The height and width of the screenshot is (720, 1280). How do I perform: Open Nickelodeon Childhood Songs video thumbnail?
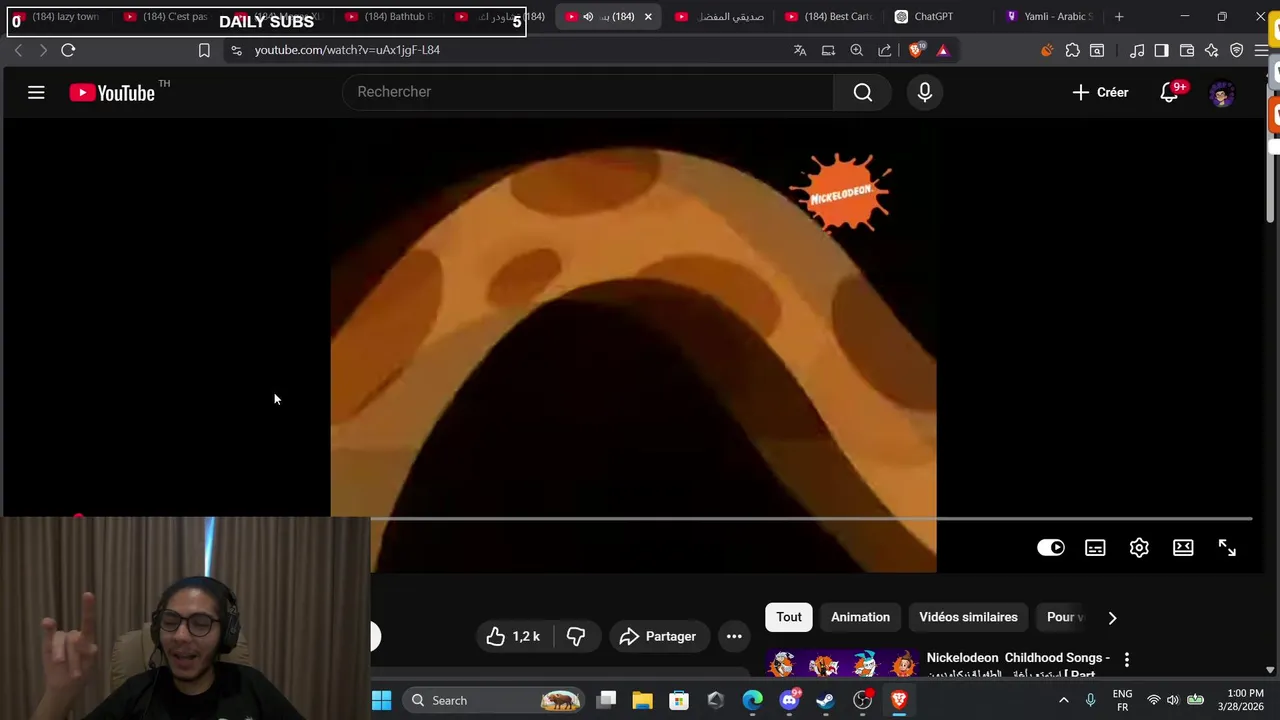tap(843, 663)
